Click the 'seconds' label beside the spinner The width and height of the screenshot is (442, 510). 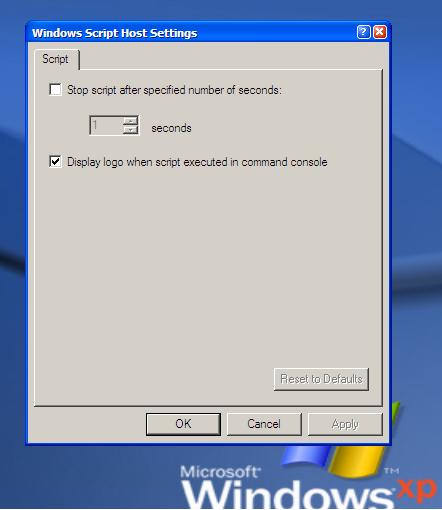(x=171, y=128)
